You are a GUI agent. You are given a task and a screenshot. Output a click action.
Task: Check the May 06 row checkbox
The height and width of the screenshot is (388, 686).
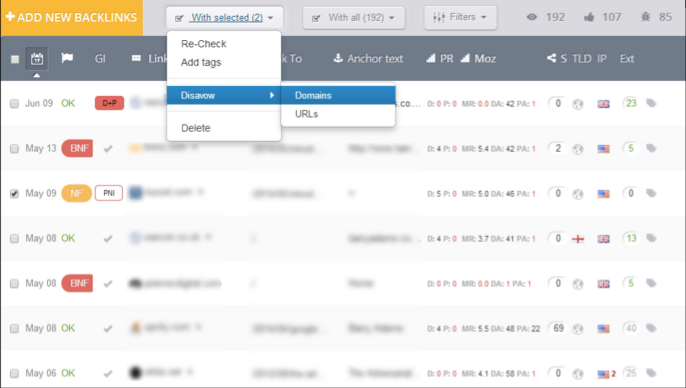point(14,373)
